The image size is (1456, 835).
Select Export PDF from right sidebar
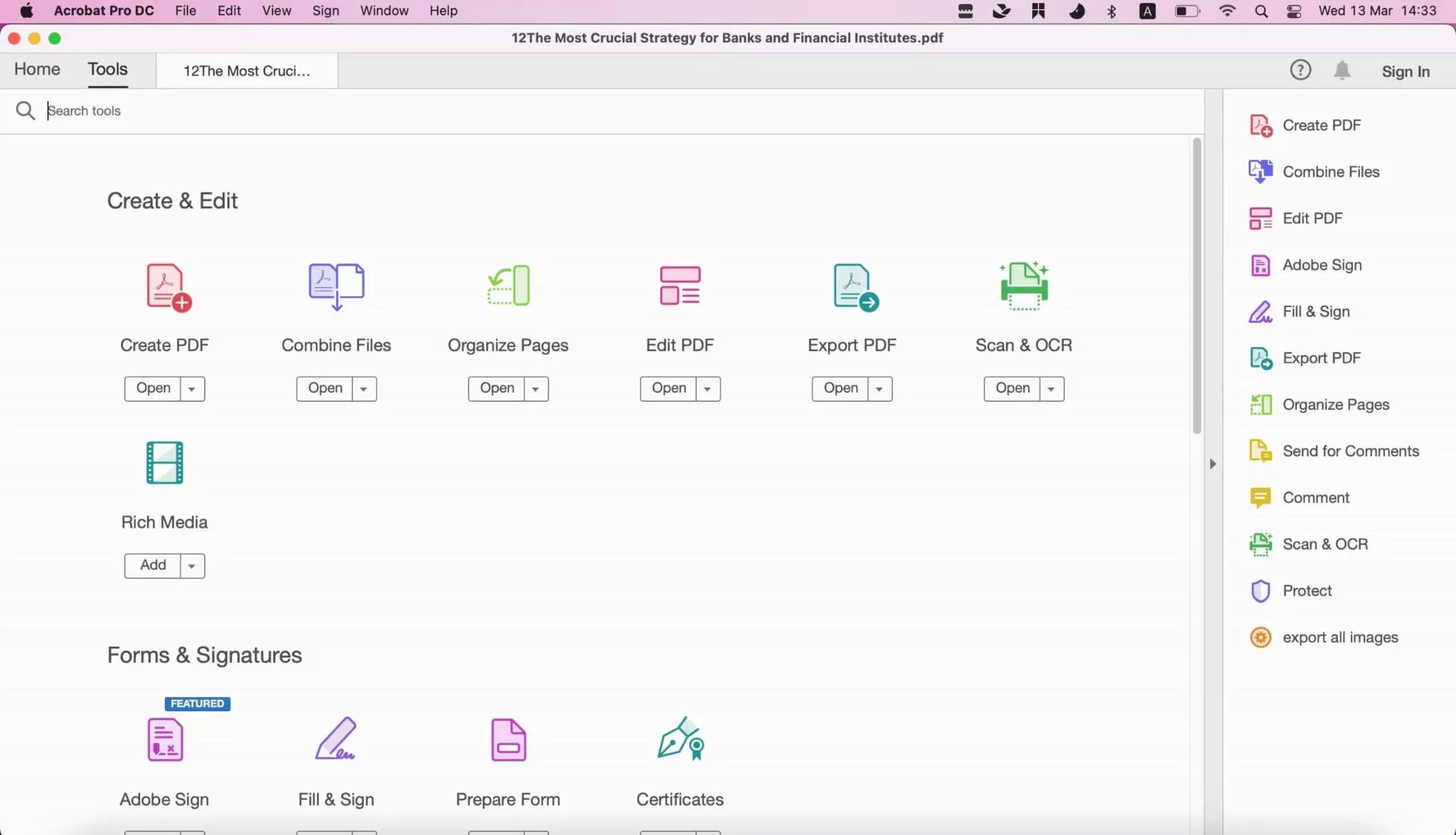point(1321,357)
